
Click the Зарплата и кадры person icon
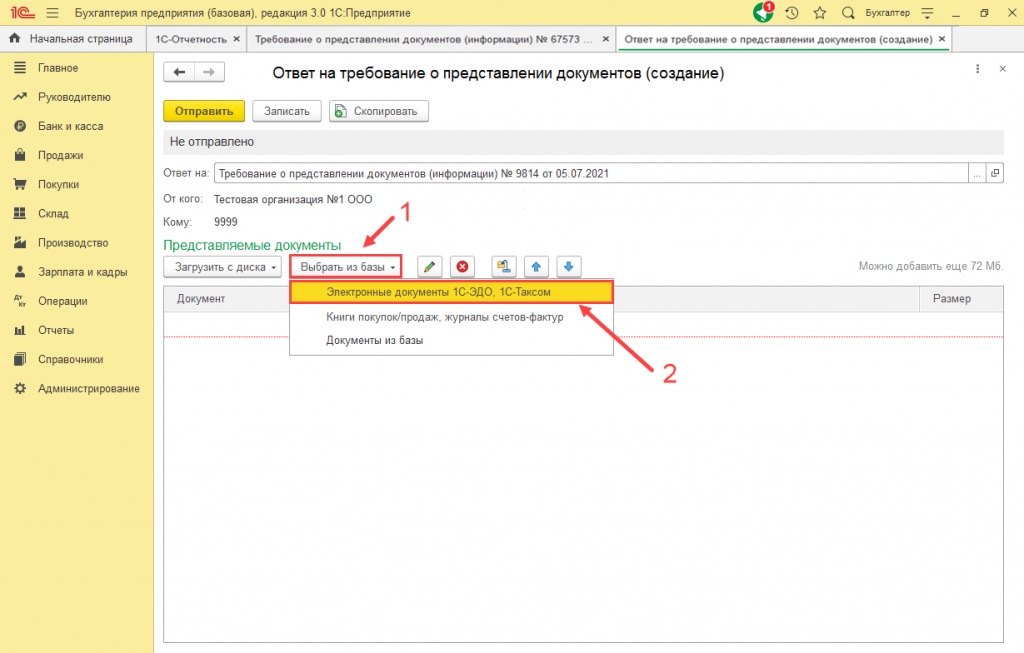point(20,272)
